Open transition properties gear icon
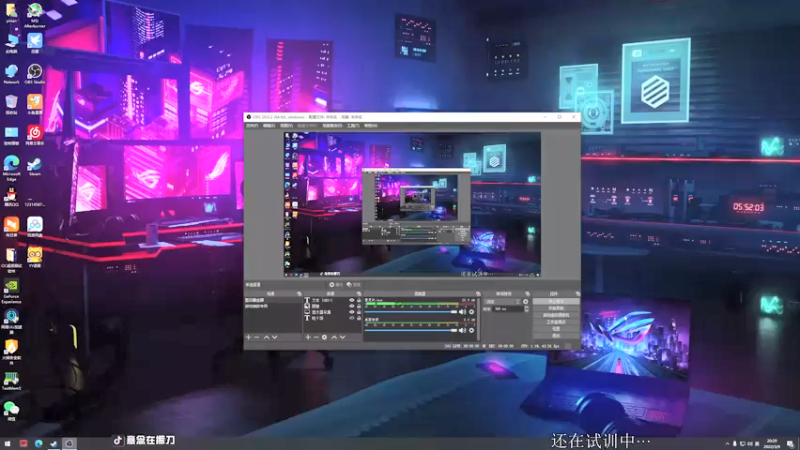The image size is (800, 450). coord(526,302)
